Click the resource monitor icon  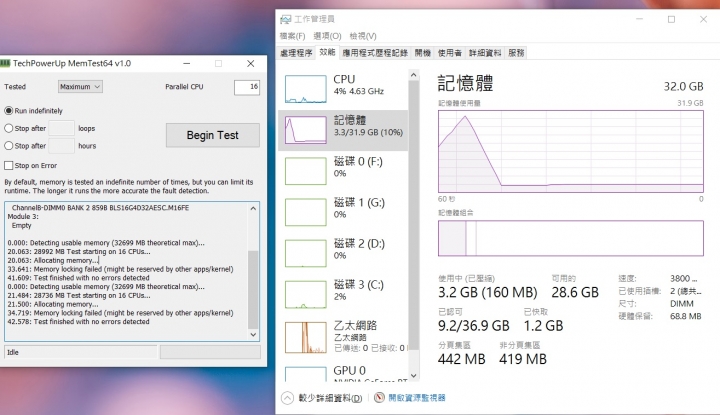(x=379, y=398)
